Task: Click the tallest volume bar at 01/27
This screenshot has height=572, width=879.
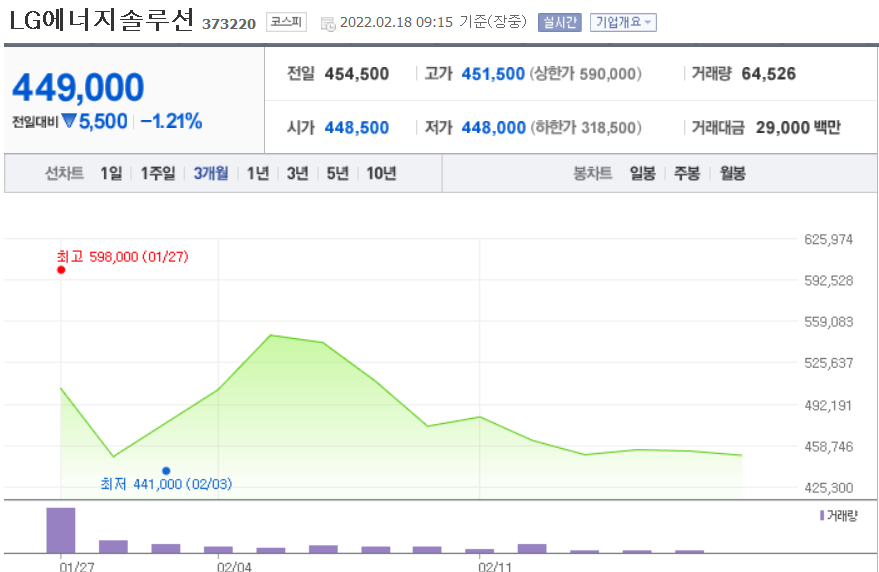Action: 61,531
